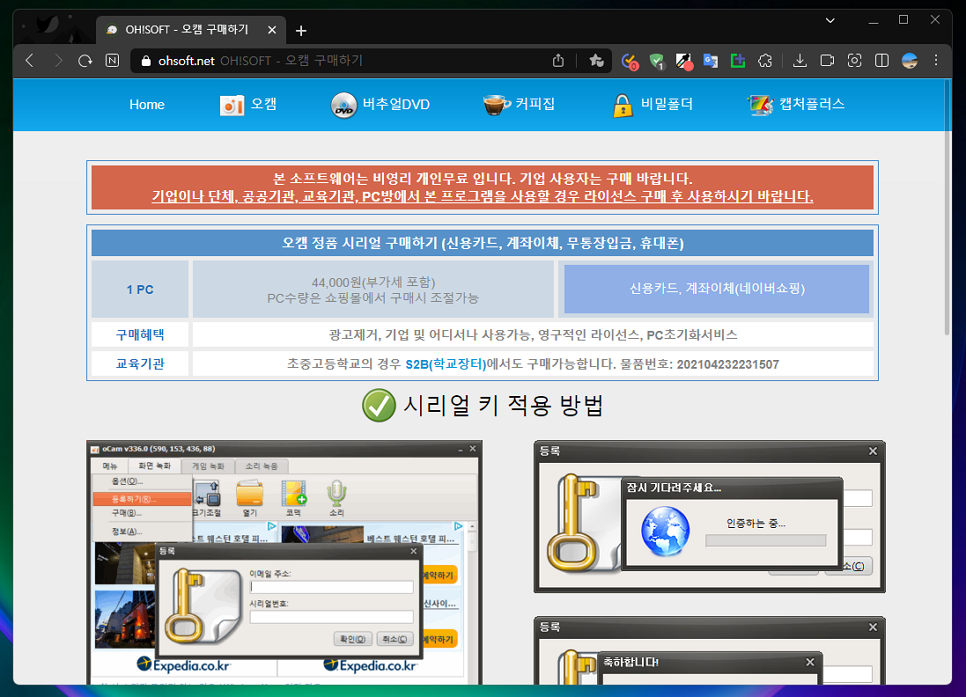Click 신용카드, 계좌이체(네이버쇼핑) purchase button
The width and height of the screenshot is (966, 697).
[x=716, y=289]
